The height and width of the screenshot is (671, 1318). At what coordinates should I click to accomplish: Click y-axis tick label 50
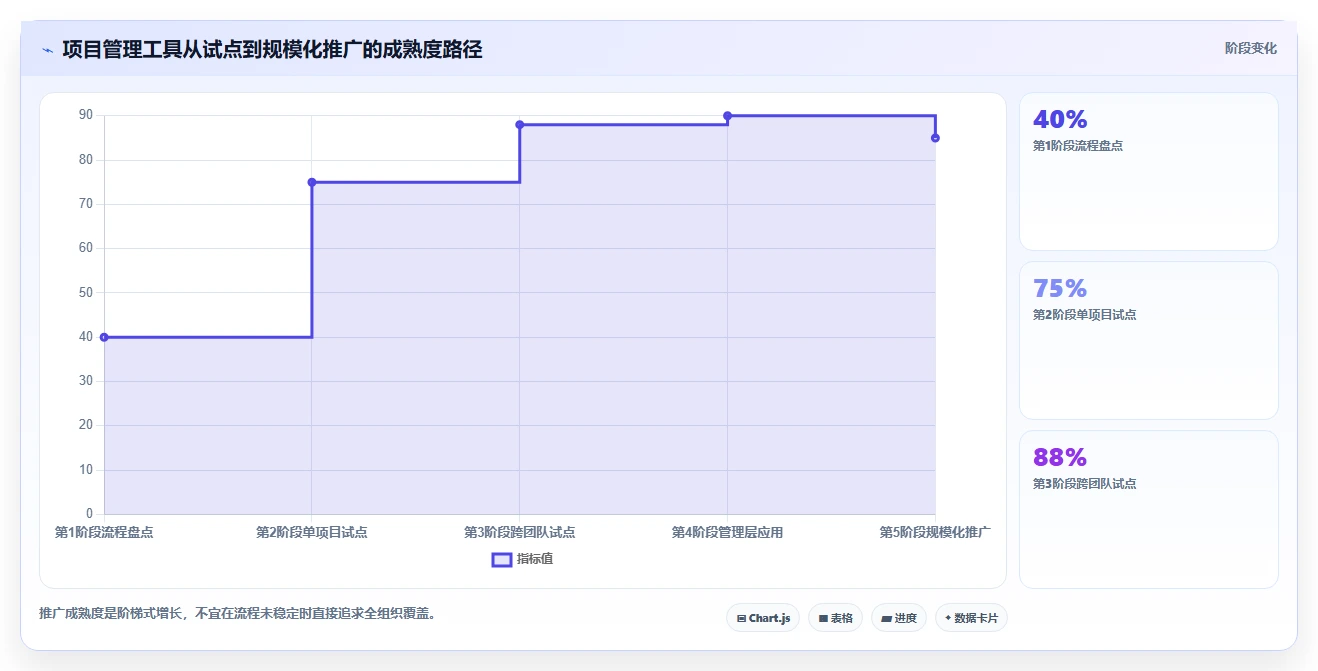[x=86, y=293]
